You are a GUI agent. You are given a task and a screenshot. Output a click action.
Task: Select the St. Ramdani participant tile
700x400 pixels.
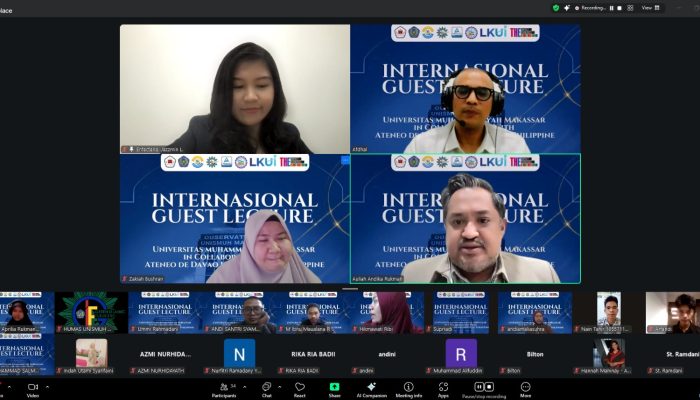(674, 354)
